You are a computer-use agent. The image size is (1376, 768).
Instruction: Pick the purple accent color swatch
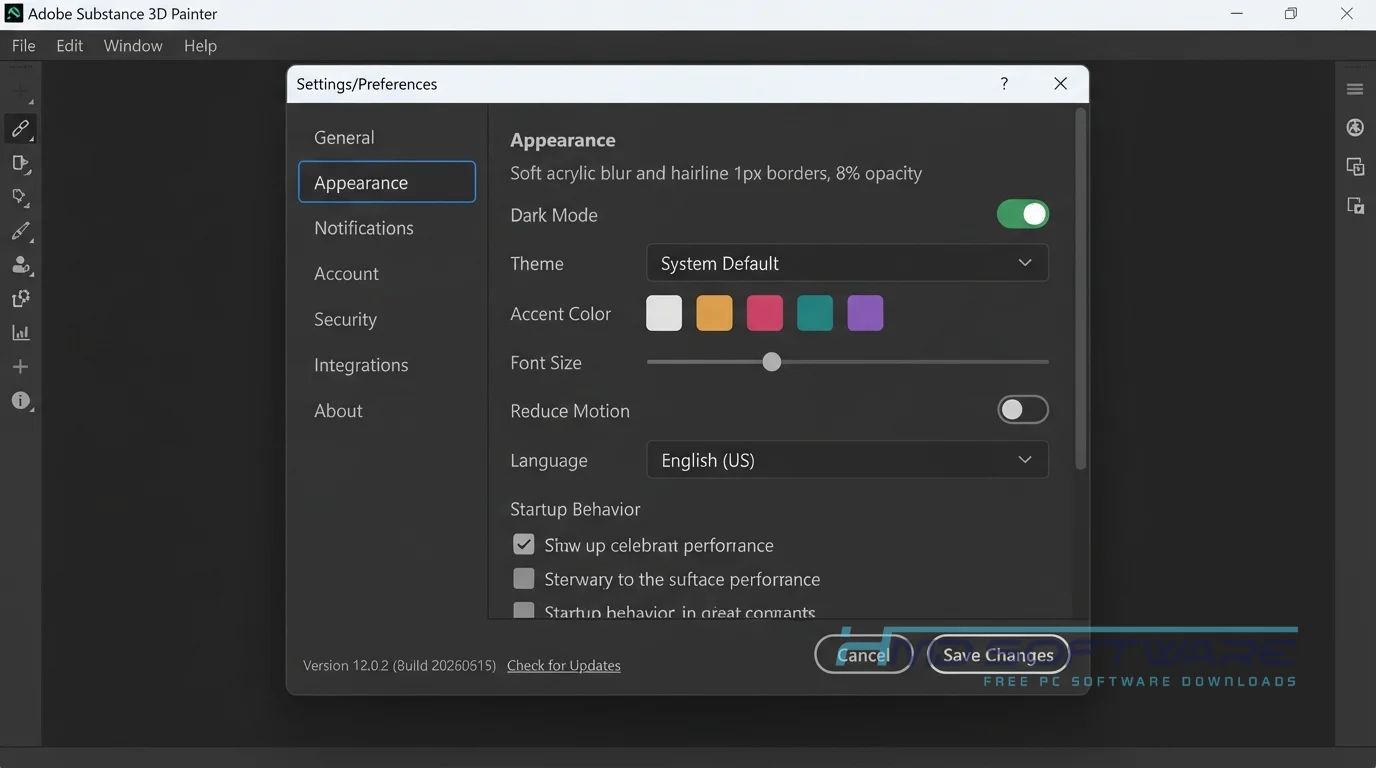coord(865,313)
